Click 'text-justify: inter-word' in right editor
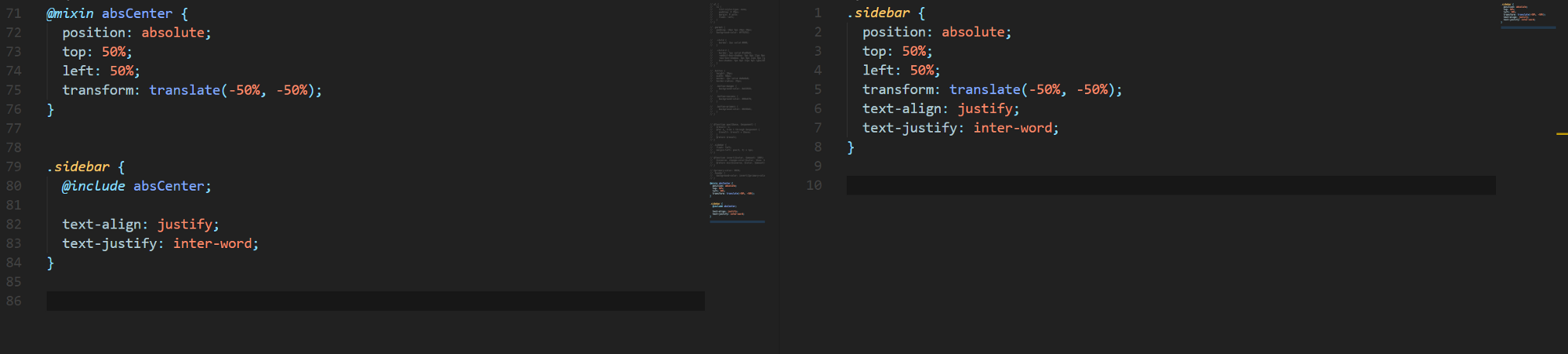This screenshot has height=354, width=1568. 960,128
